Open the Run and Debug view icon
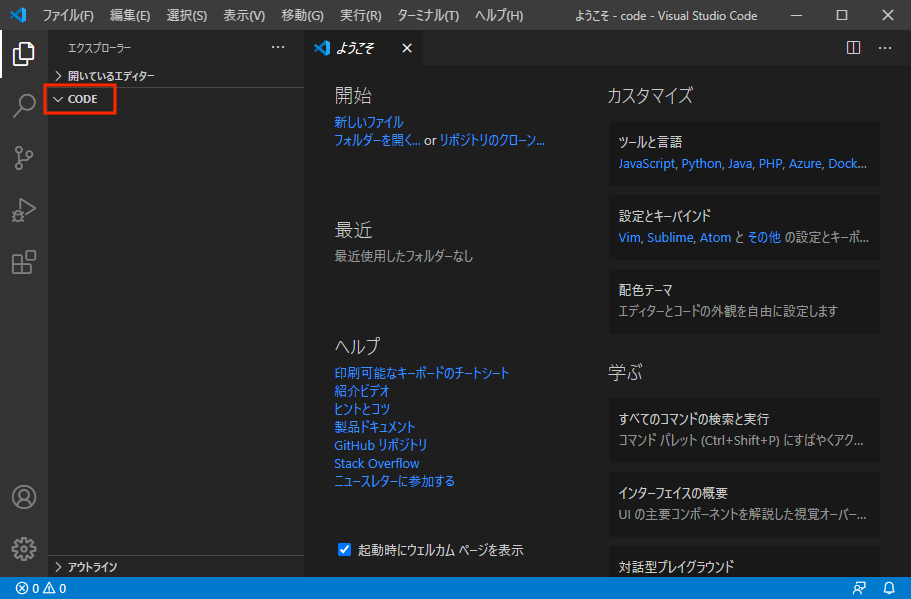 click(x=24, y=210)
